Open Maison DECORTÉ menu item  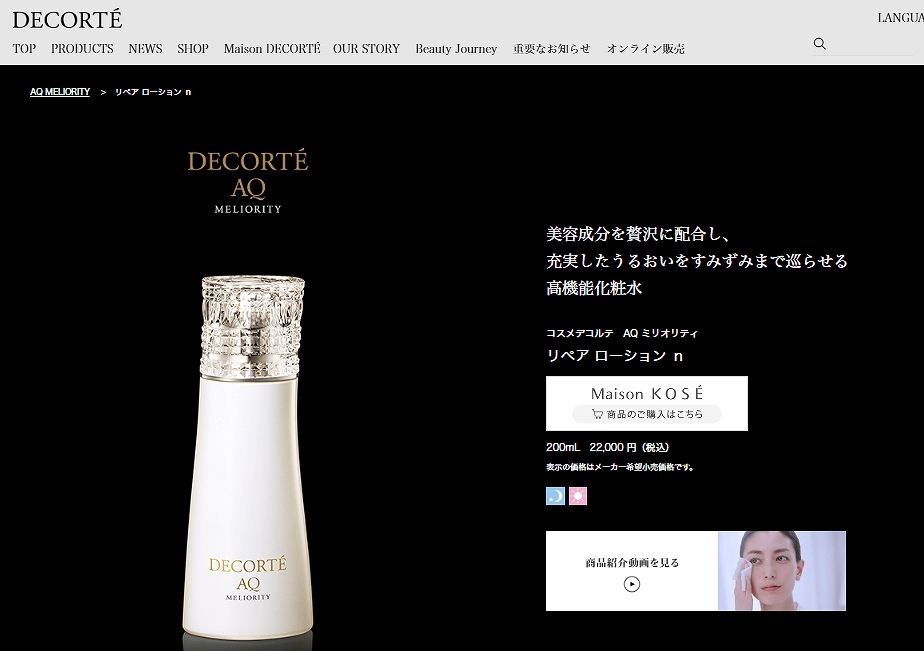tap(272, 49)
